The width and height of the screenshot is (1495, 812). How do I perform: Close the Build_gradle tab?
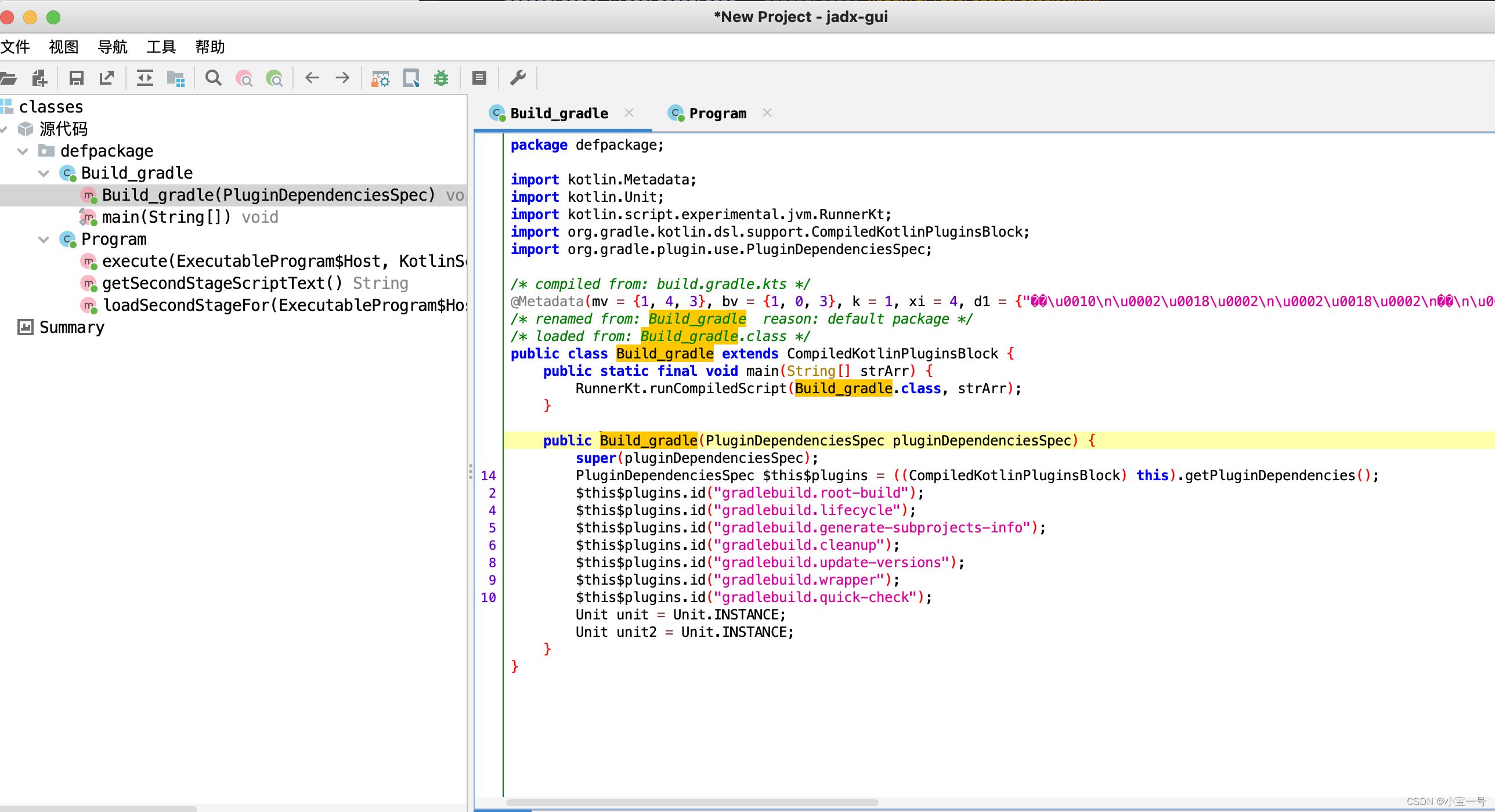point(629,113)
